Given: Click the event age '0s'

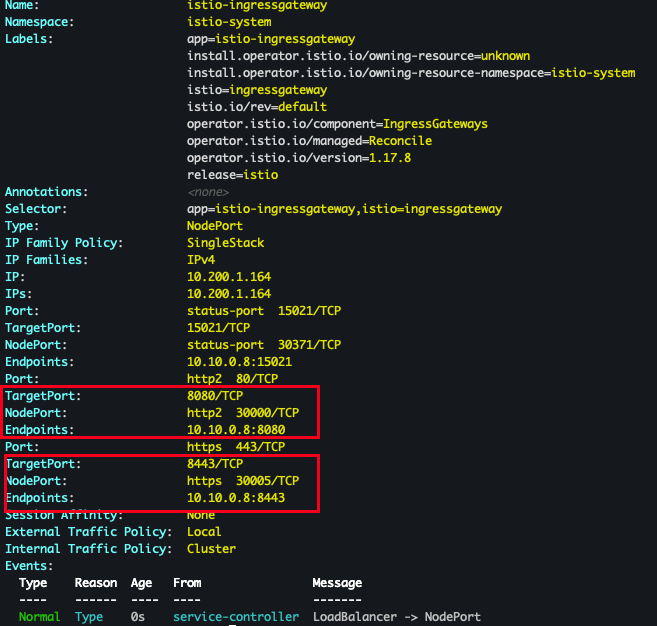Looking at the screenshot, I should click(137, 617).
